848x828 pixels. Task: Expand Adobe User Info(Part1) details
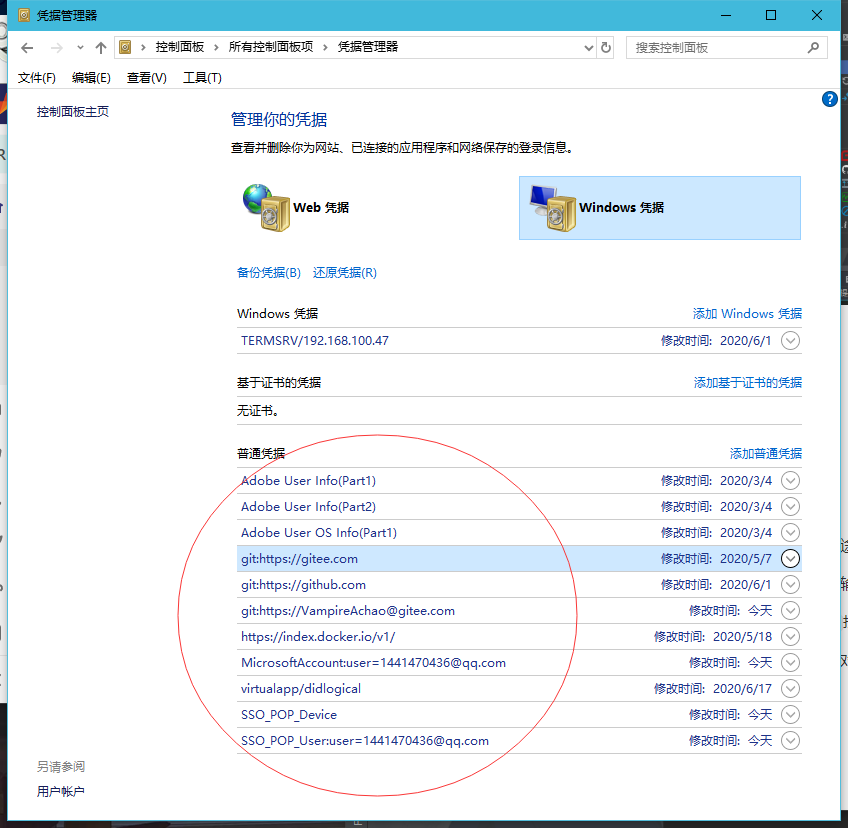click(x=790, y=481)
